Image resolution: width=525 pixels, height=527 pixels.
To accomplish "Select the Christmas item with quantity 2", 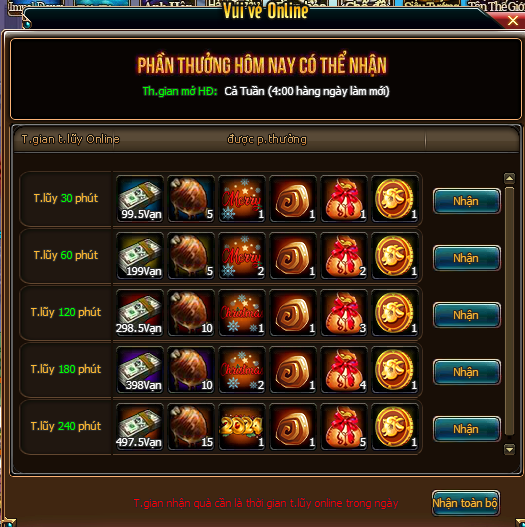I will pyautogui.click(x=242, y=370).
